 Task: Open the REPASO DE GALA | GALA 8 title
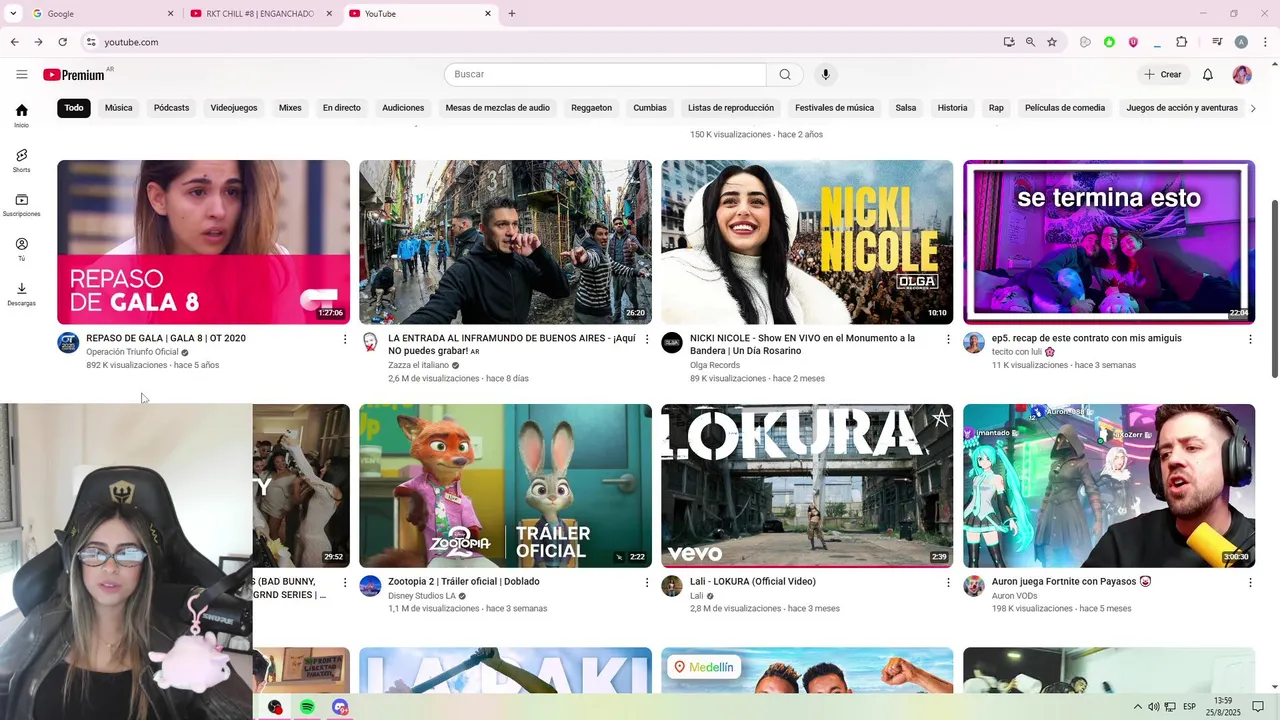[x=166, y=338]
